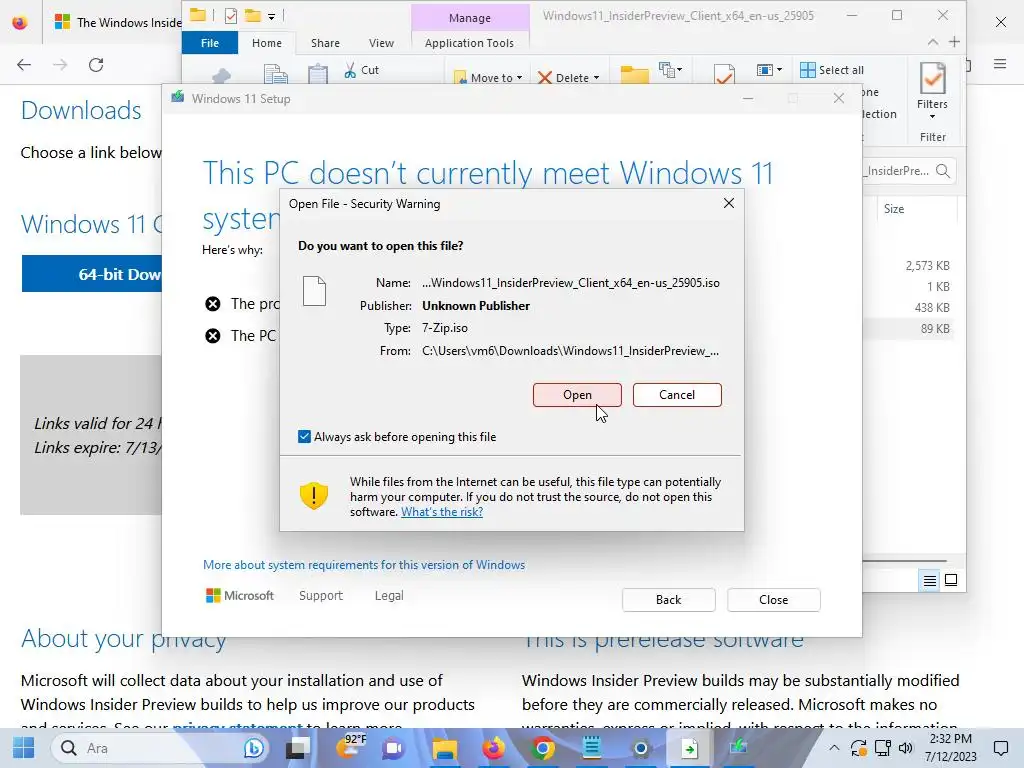Image resolution: width=1024 pixels, height=768 pixels.
Task: Switch to Share tab in File Explorer
Action: click(x=325, y=43)
